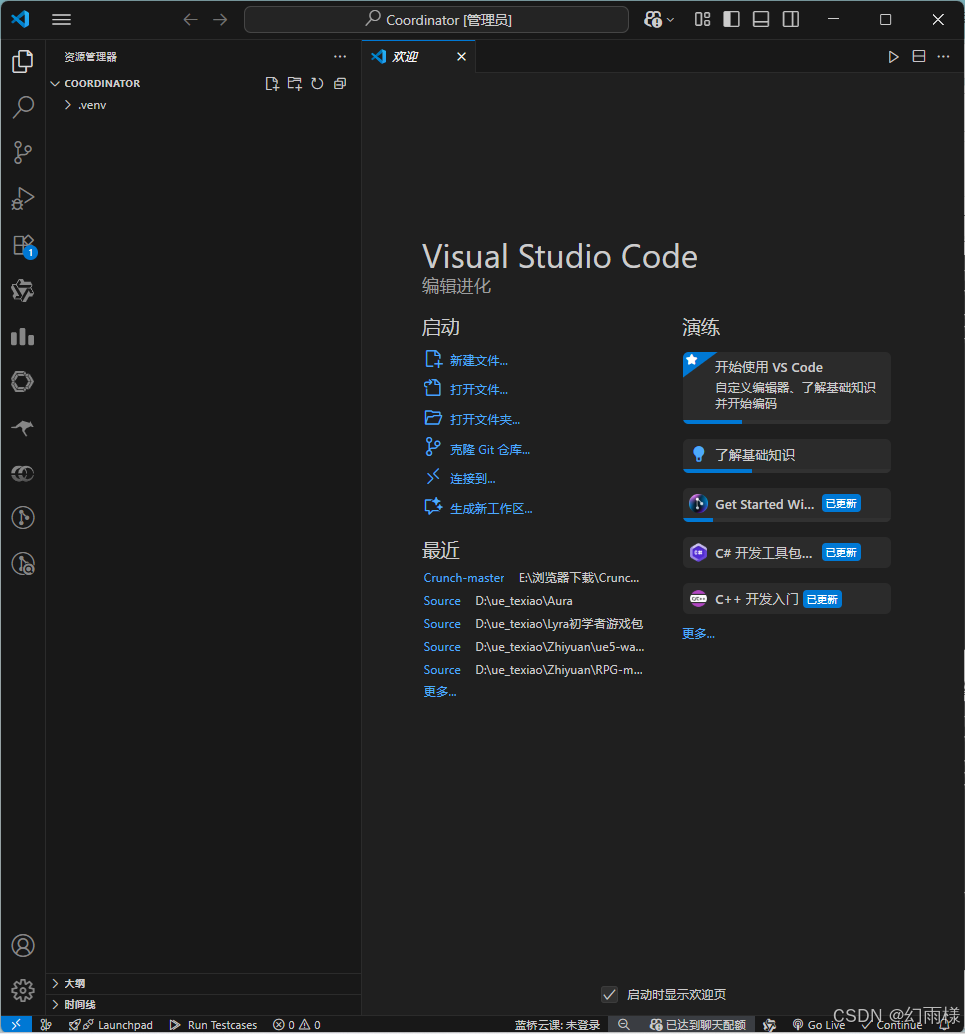Open errors and warnings count in status bar

click(x=297, y=1025)
